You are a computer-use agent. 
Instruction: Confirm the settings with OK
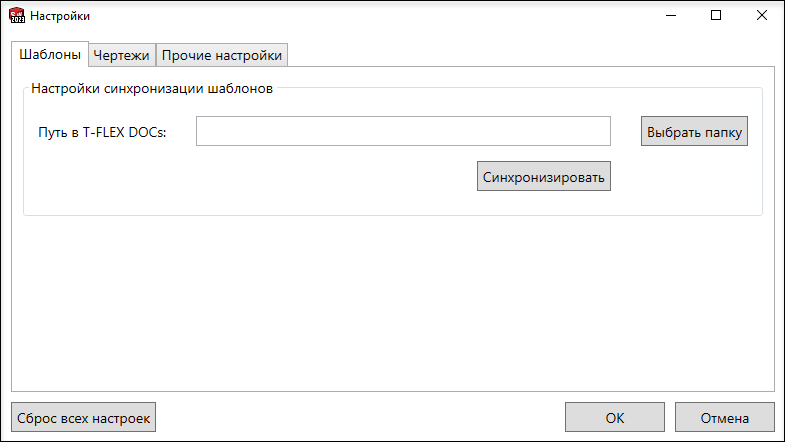click(x=615, y=417)
